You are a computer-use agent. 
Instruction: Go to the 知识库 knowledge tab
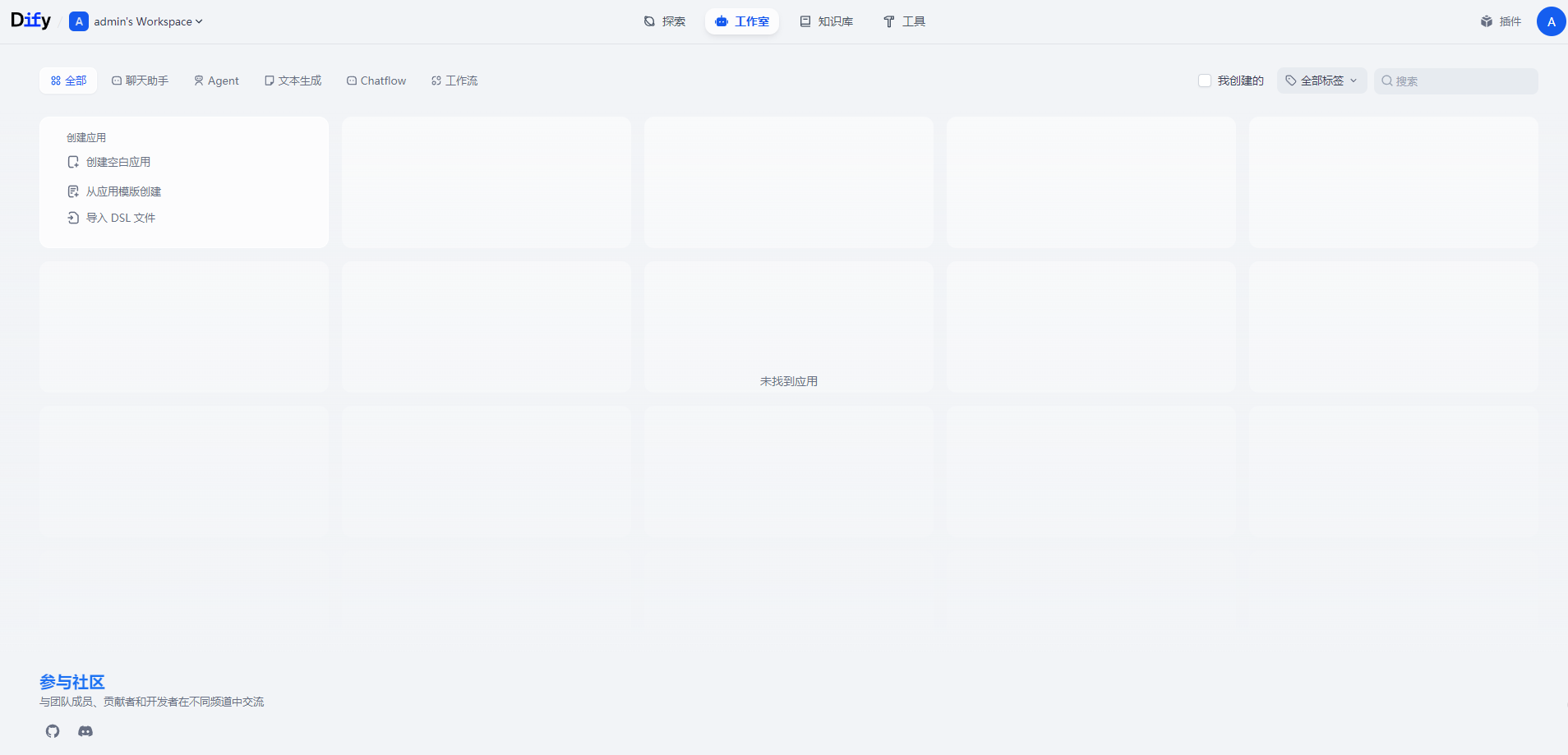coord(827,21)
